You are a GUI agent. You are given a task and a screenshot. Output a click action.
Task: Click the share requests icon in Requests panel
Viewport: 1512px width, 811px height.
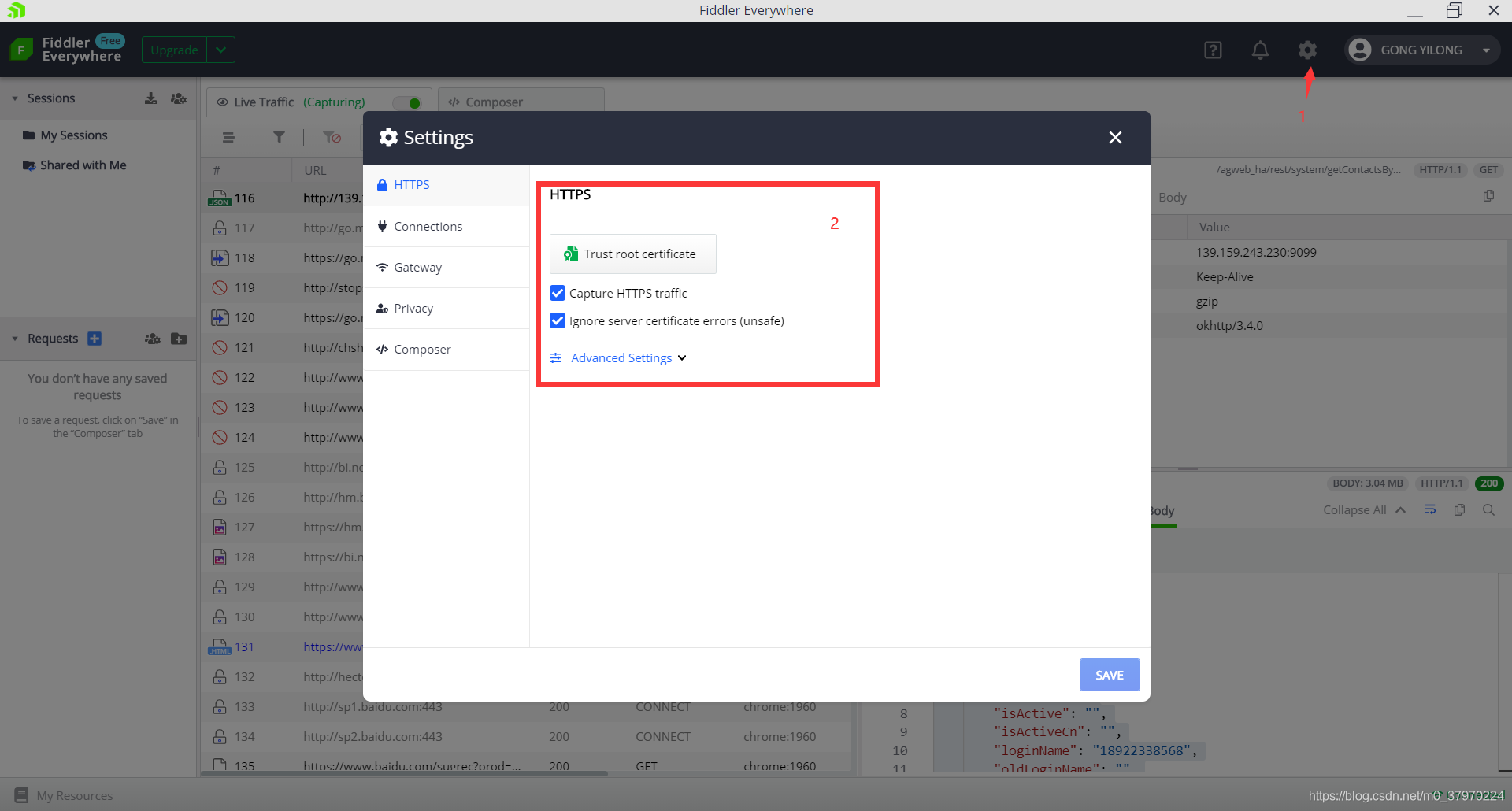click(x=152, y=339)
